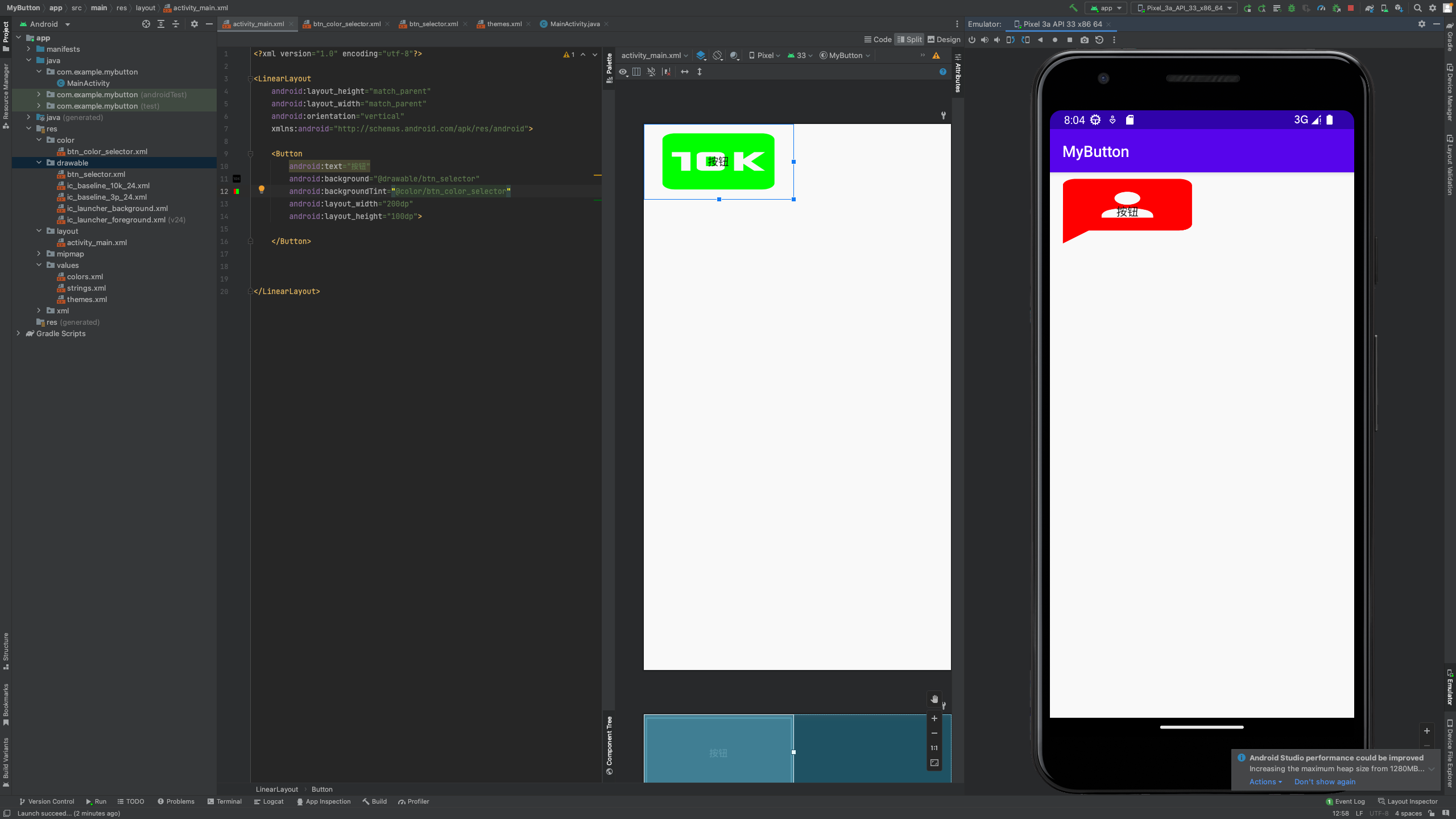1456x819 pixels.
Task: Click emulator volume up icon
Action: pyautogui.click(x=985, y=40)
